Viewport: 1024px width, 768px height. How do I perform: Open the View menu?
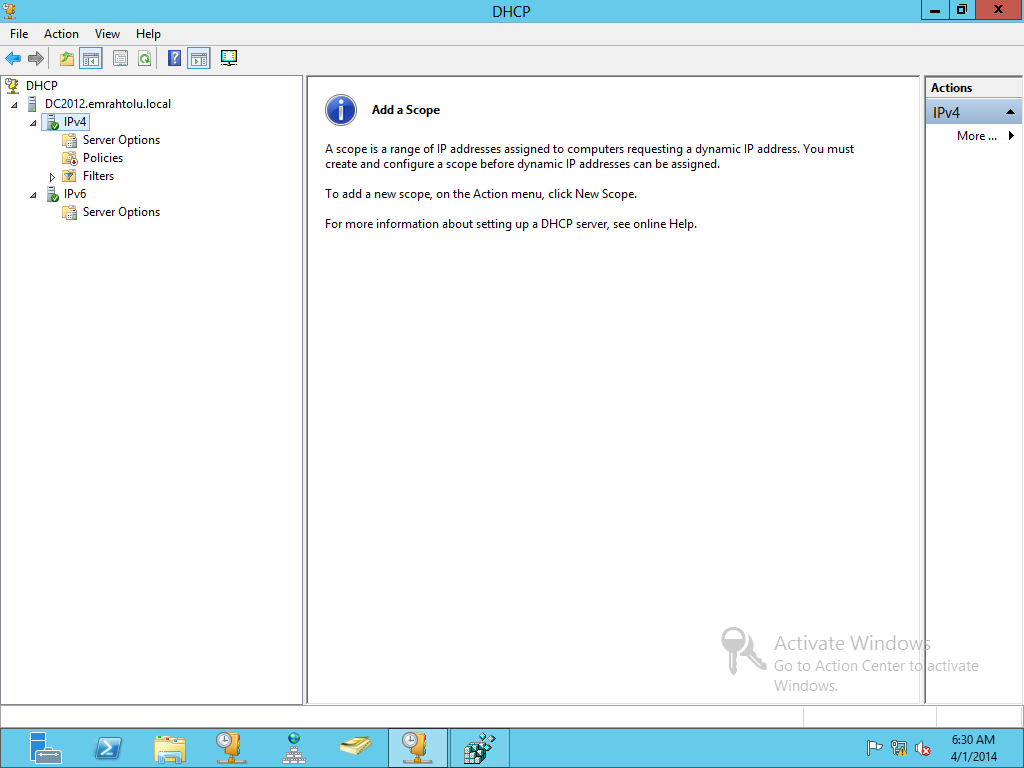click(x=107, y=34)
